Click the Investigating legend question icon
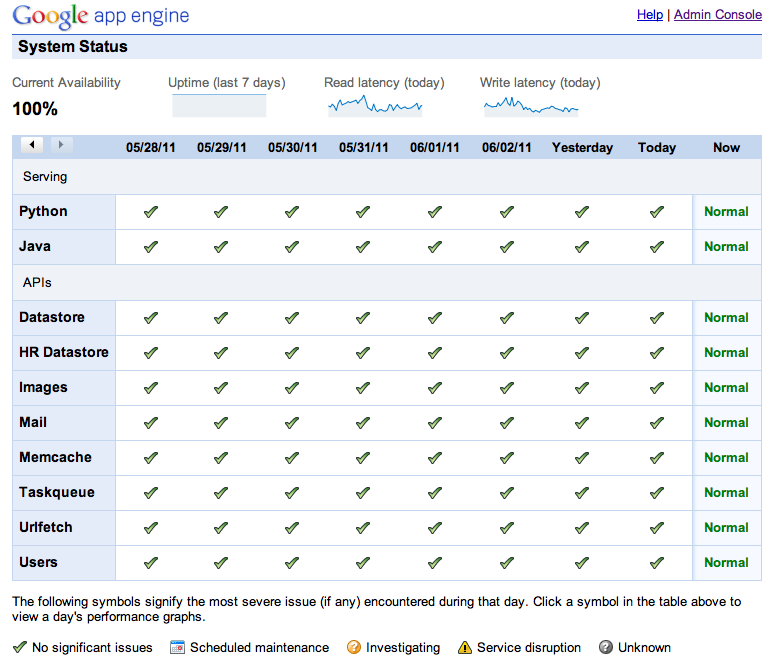 (354, 647)
